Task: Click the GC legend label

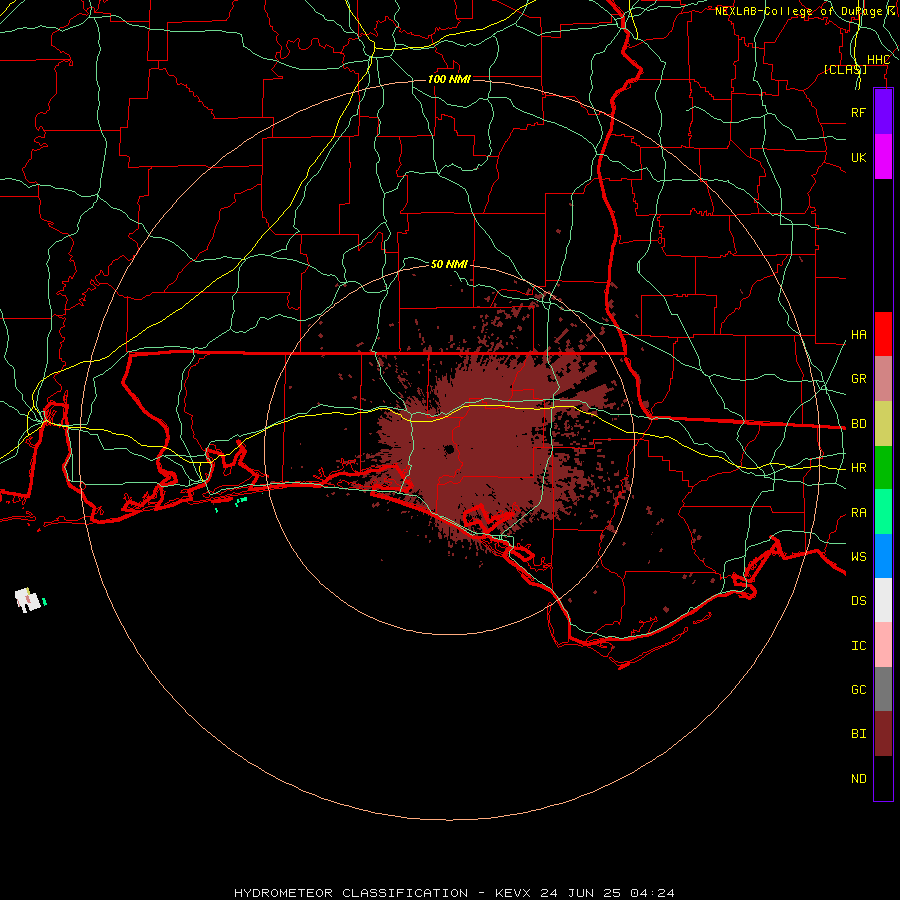Action: tap(858, 690)
